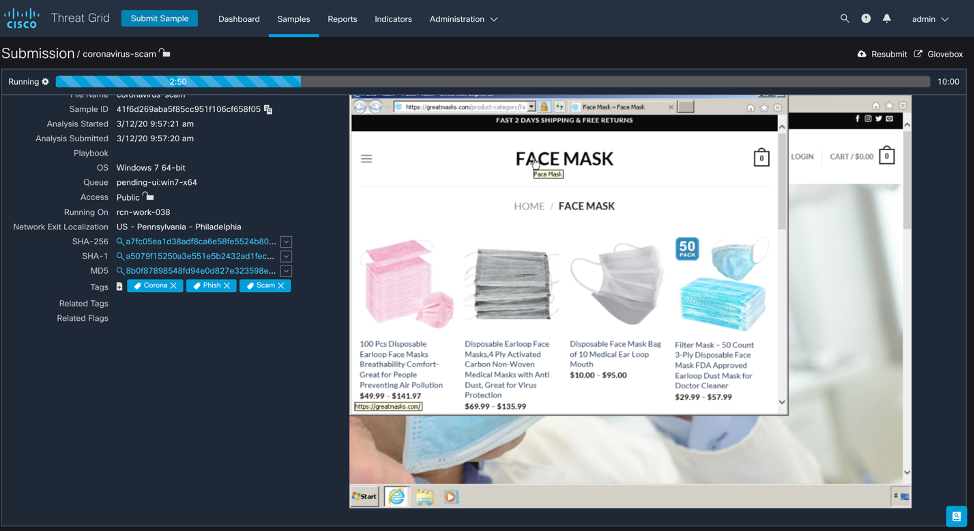Click the shopping cart icon on the Face Mask page
Image resolution: width=974 pixels, height=531 pixels.
[x=761, y=158]
